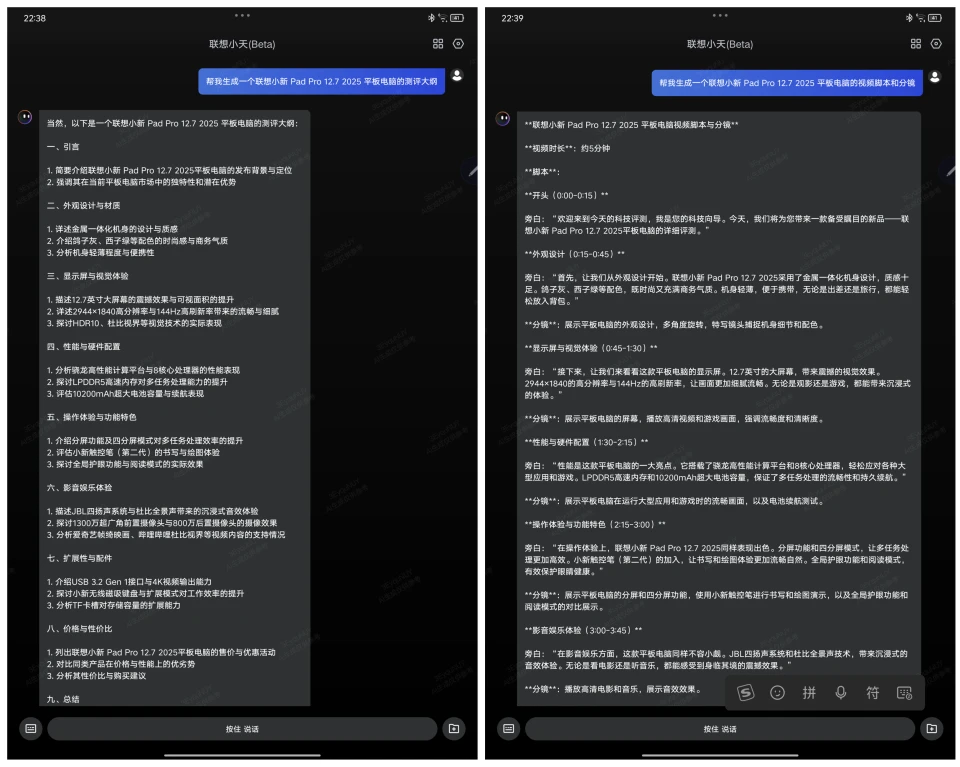This screenshot has width=960, height=767.
Task: Select line **视频时长**: 约5分钟
Action: pyautogui.click(x=567, y=148)
